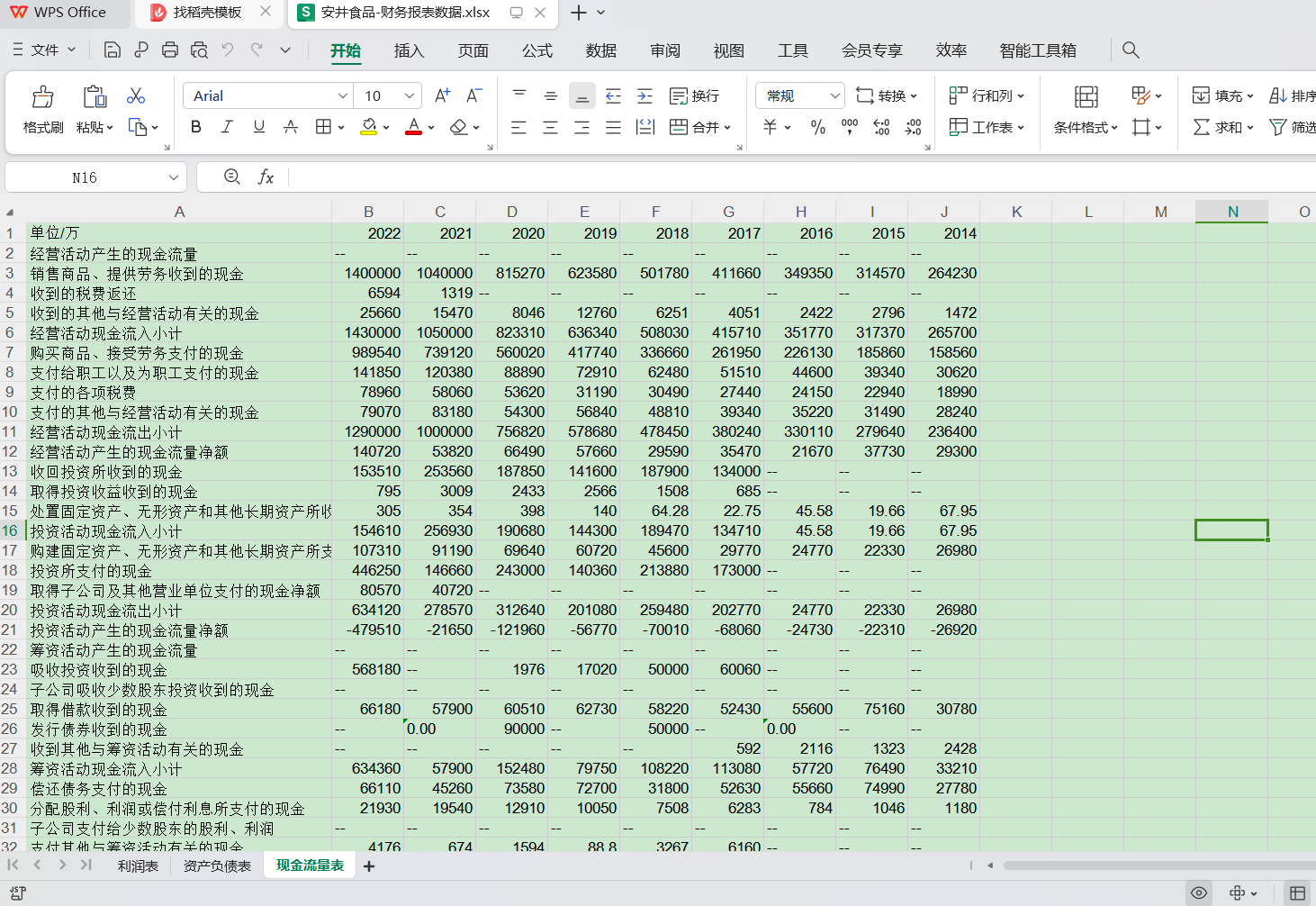The image size is (1316, 906).
Task: Expand the 合并 merge dropdown
Action: [727, 128]
